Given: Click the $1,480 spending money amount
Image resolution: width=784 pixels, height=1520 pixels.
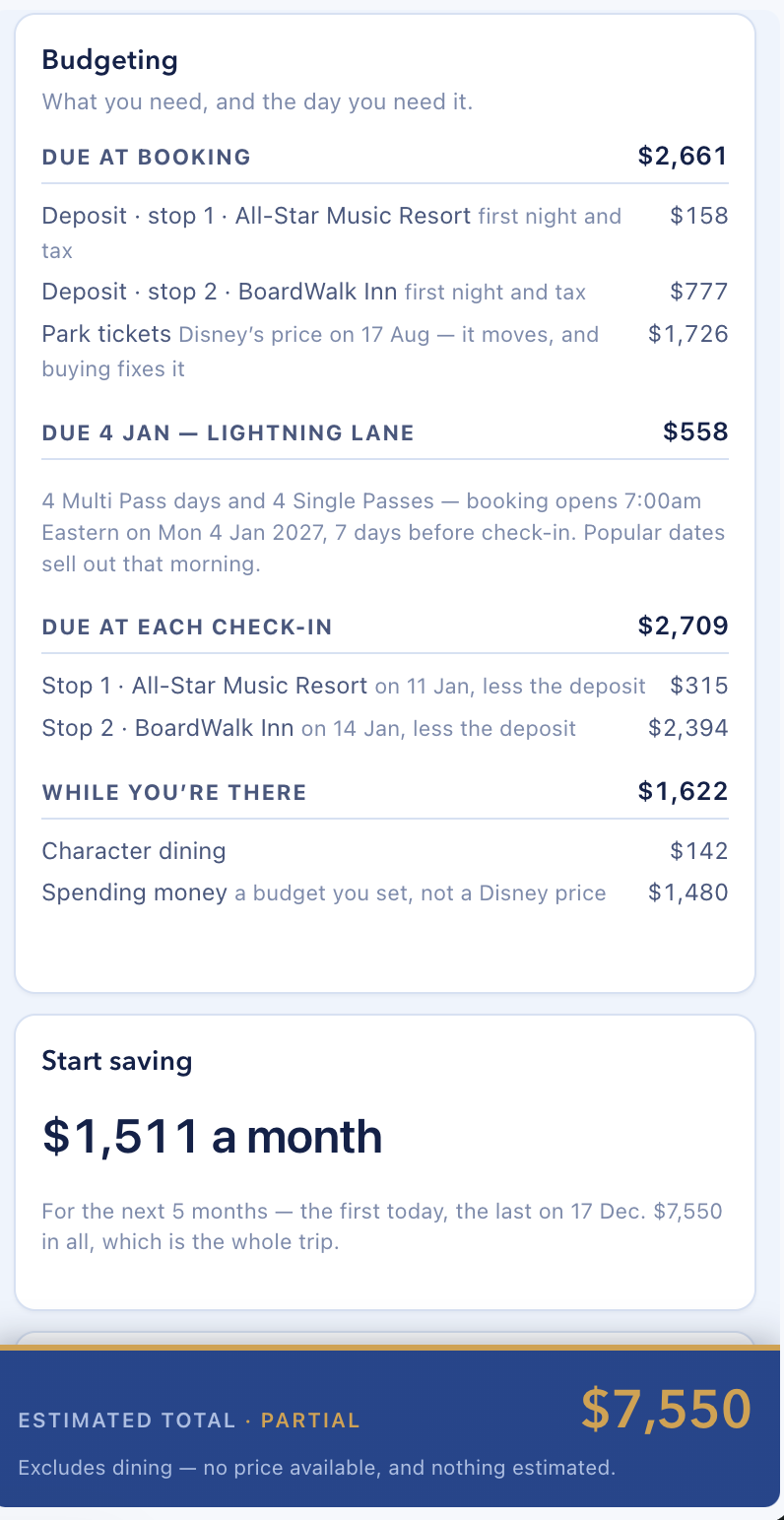Looking at the screenshot, I should tap(687, 893).
